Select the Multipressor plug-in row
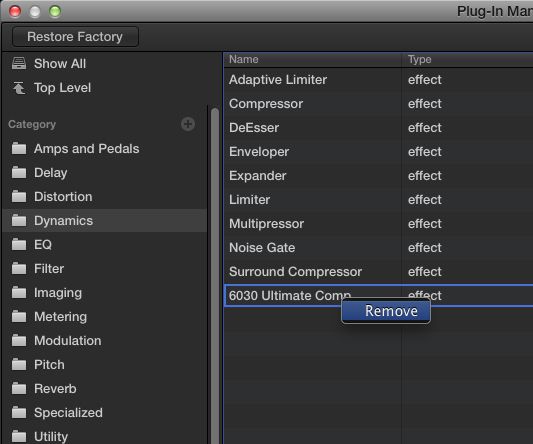Image resolution: width=533 pixels, height=444 pixels. (x=378, y=224)
